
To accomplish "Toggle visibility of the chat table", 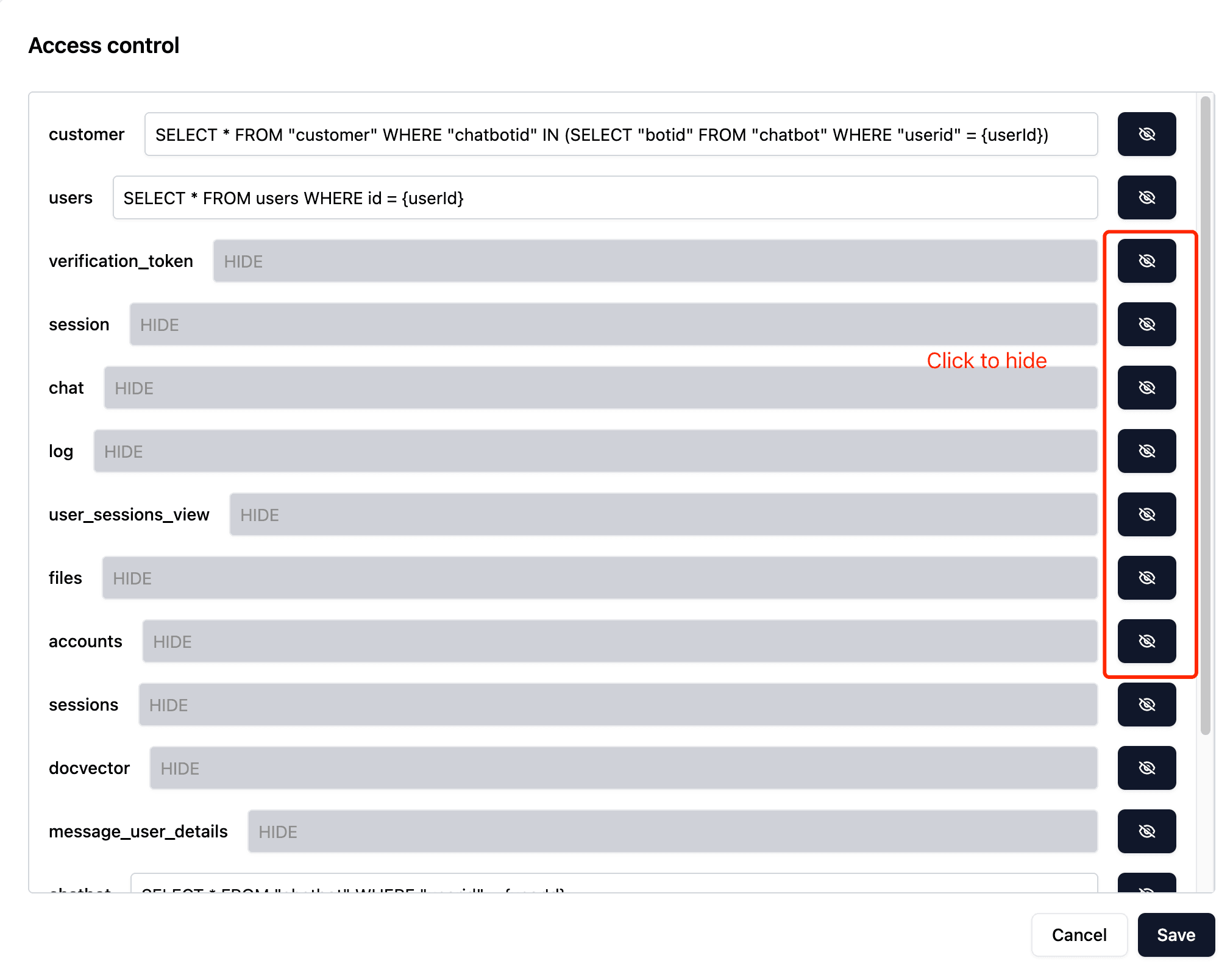I will 1146,388.
